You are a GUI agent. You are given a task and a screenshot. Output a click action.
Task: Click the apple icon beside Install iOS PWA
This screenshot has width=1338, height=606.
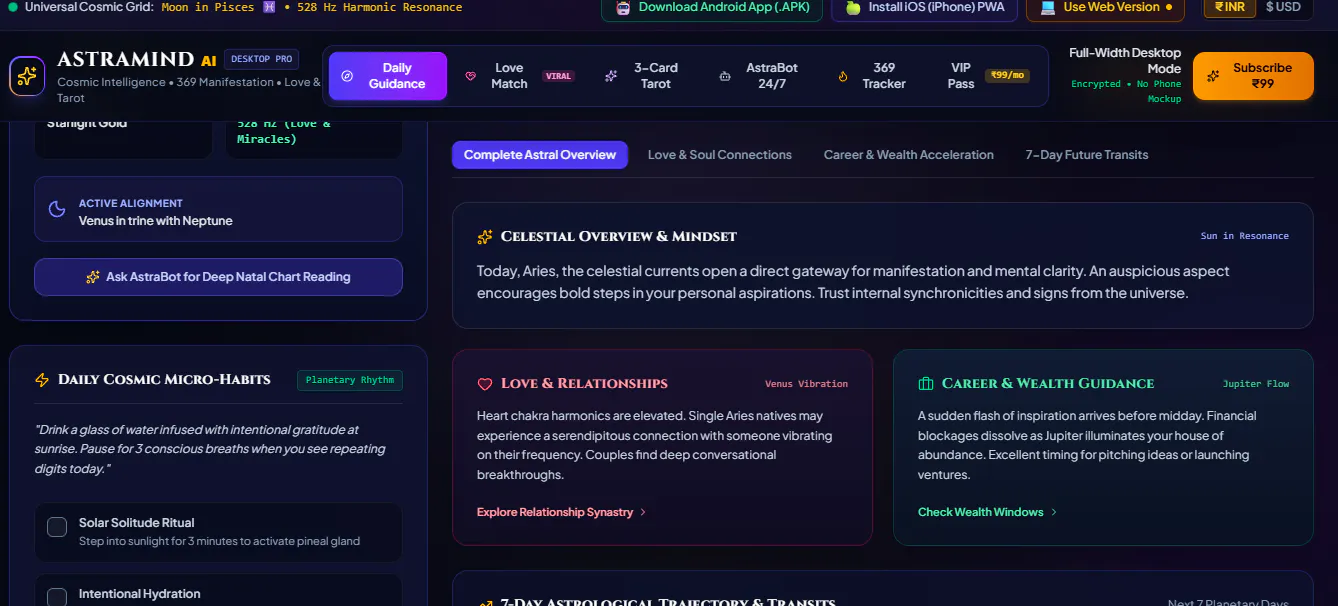(x=853, y=7)
